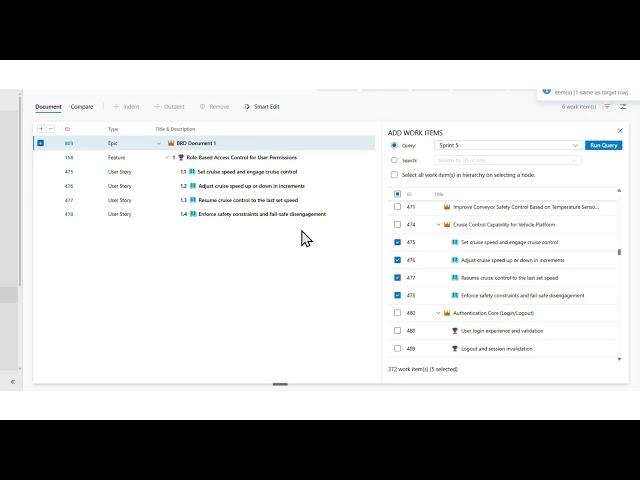This screenshot has width=640, height=480.
Task: Switch to the Compare tab
Action: pos(82,107)
